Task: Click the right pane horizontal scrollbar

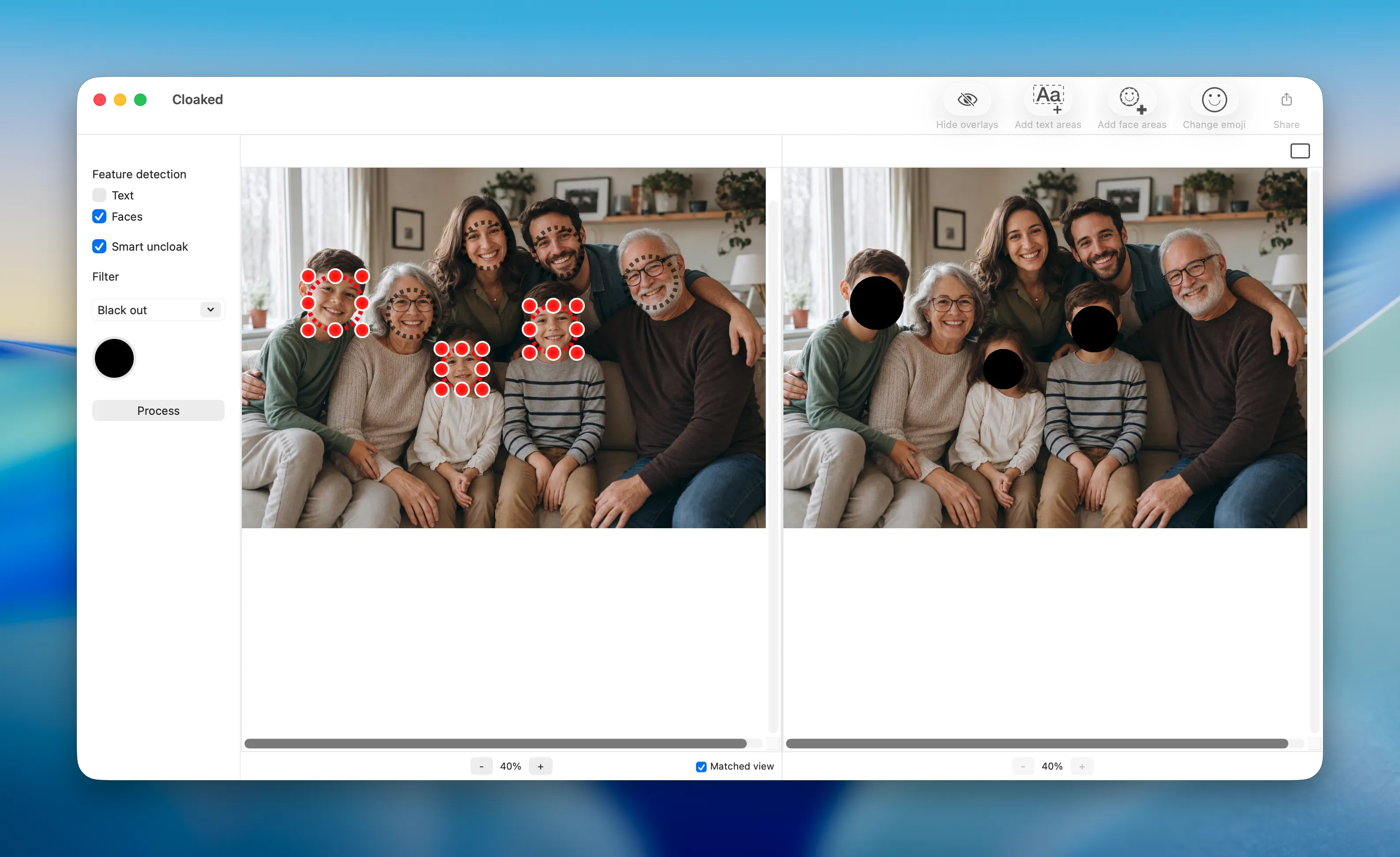Action: tap(1037, 744)
